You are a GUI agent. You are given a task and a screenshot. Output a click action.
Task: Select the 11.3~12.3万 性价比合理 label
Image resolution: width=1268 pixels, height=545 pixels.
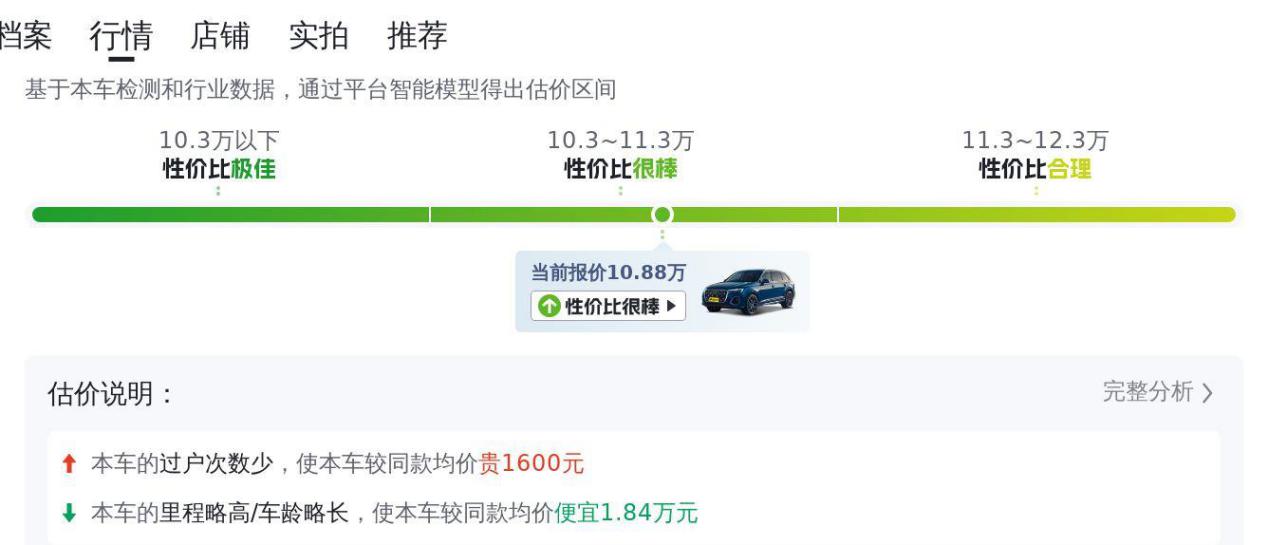(1035, 156)
